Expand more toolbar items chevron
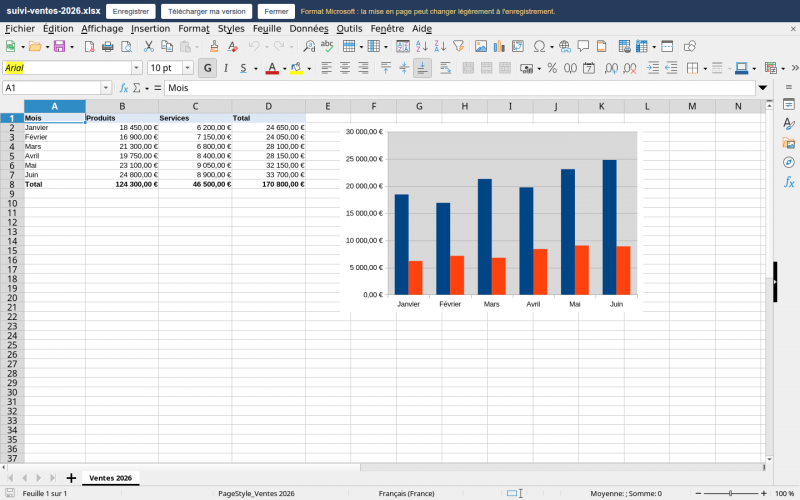 point(794,68)
